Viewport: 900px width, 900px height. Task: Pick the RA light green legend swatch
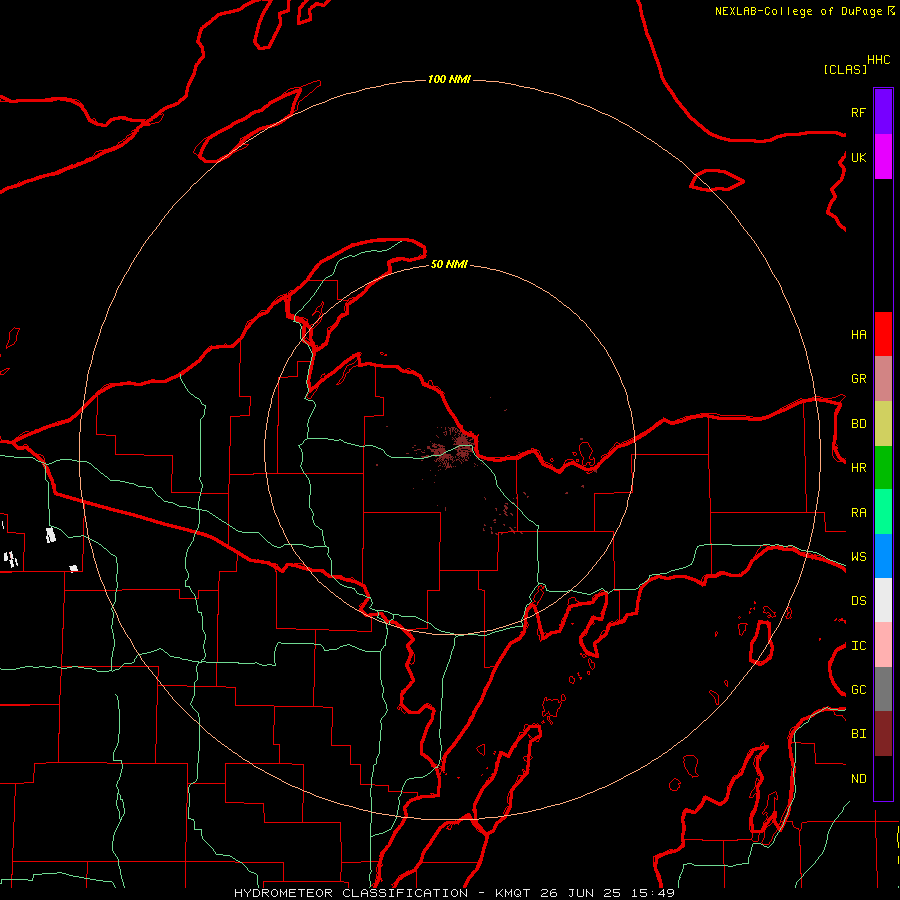click(x=883, y=512)
